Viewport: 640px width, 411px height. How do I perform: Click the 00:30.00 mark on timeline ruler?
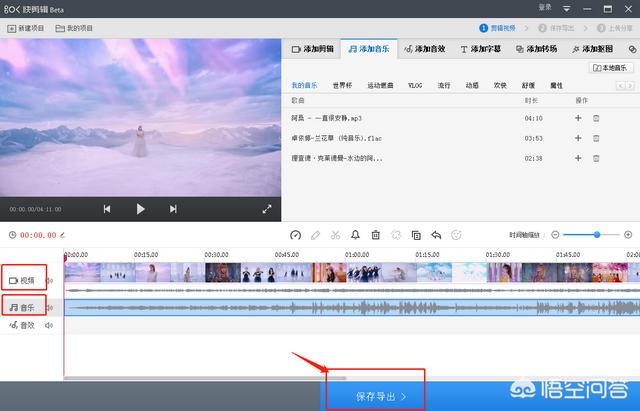coord(216,255)
